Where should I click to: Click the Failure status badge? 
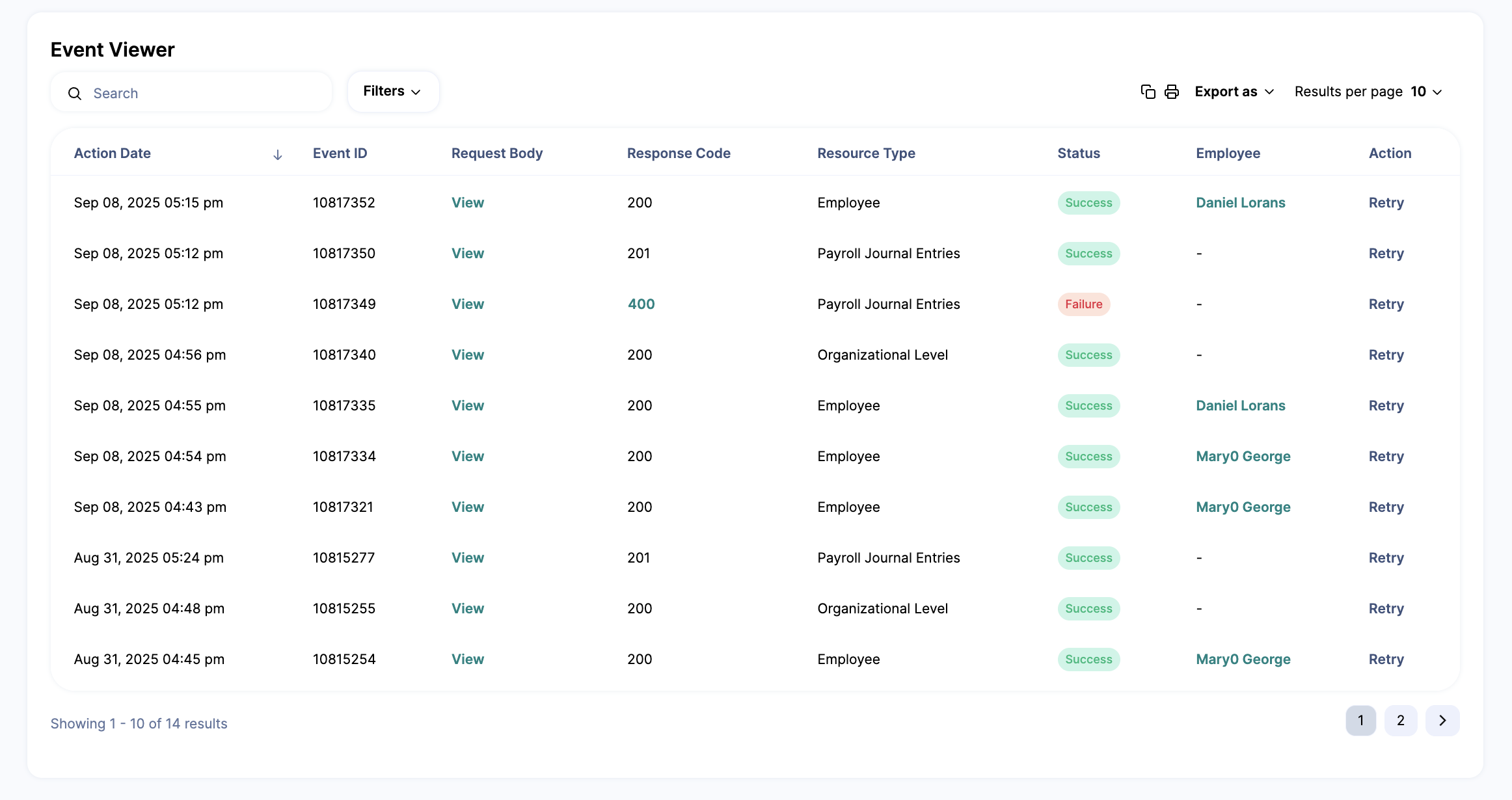[1083, 304]
